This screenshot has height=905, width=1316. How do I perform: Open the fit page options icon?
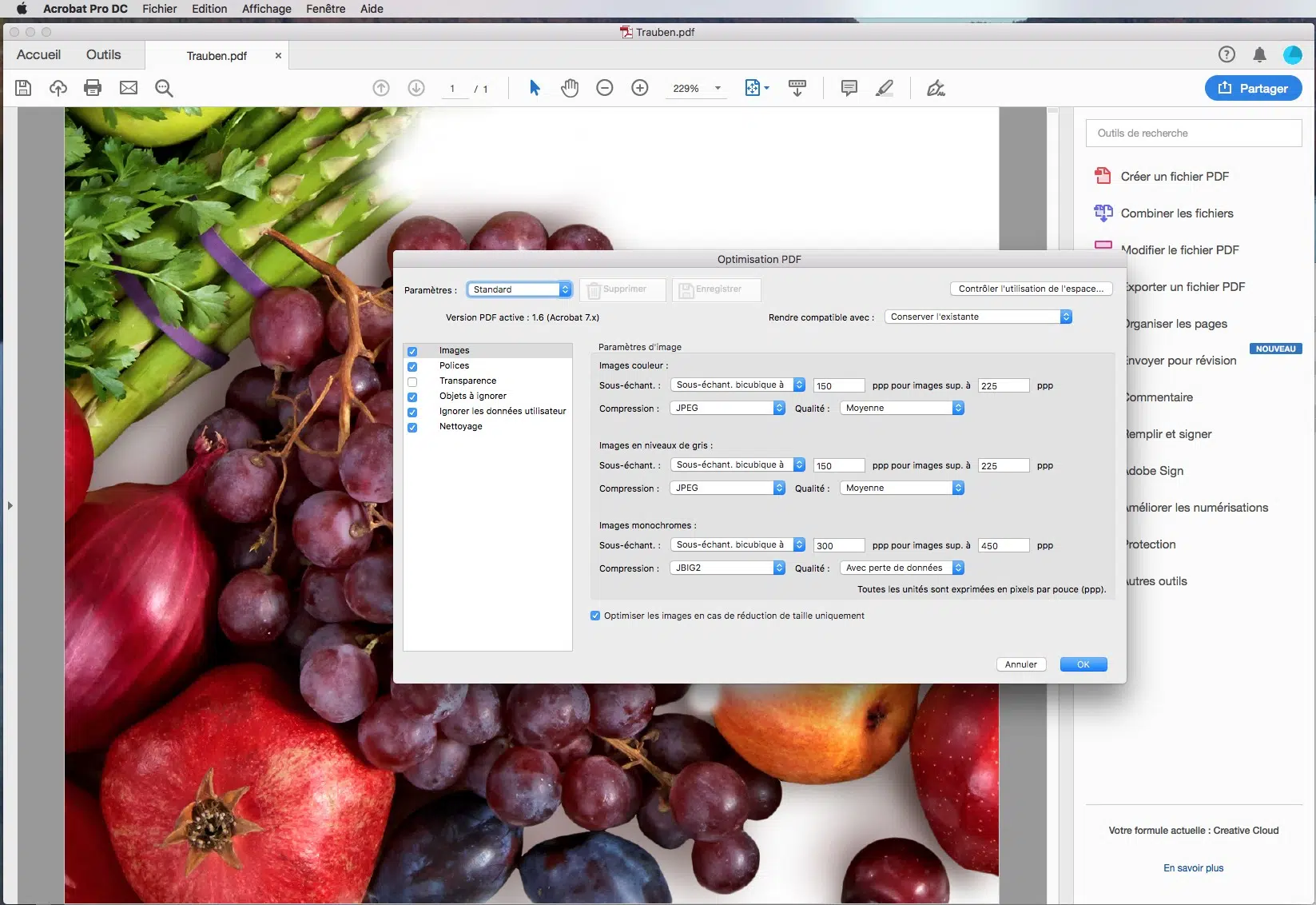[x=757, y=88]
